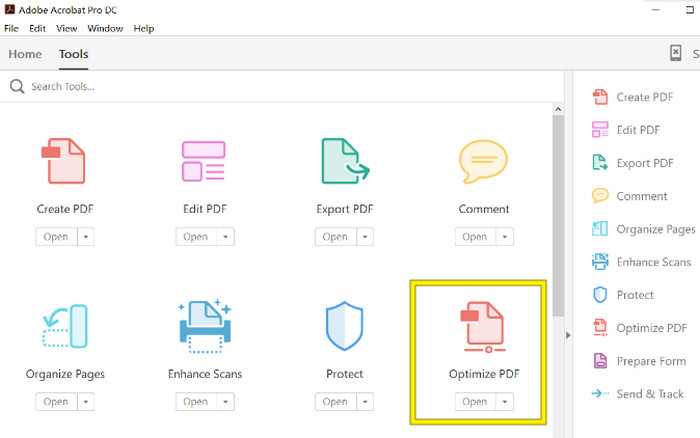Select Optimize PDF icon in right sidebar

point(600,328)
